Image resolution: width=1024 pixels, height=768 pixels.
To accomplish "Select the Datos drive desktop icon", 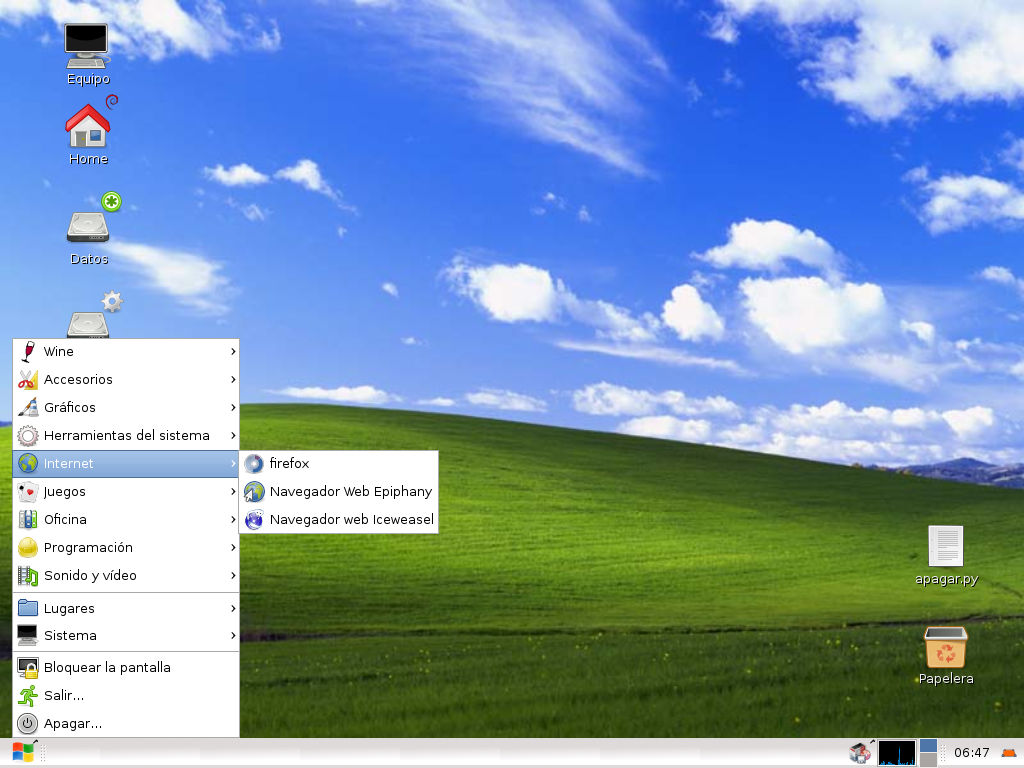I will point(88,227).
